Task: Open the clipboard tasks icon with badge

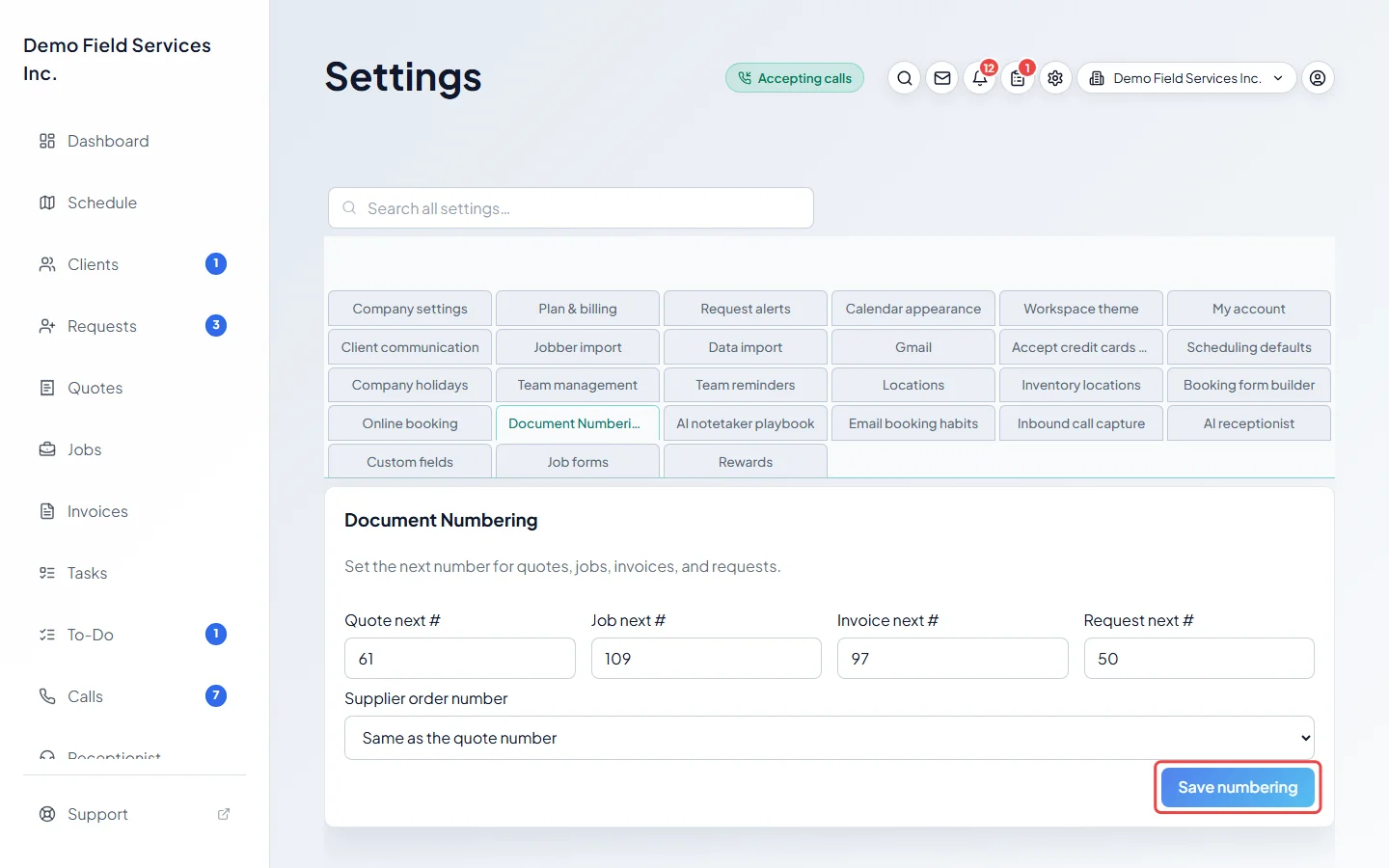Action: (1018, 78)
